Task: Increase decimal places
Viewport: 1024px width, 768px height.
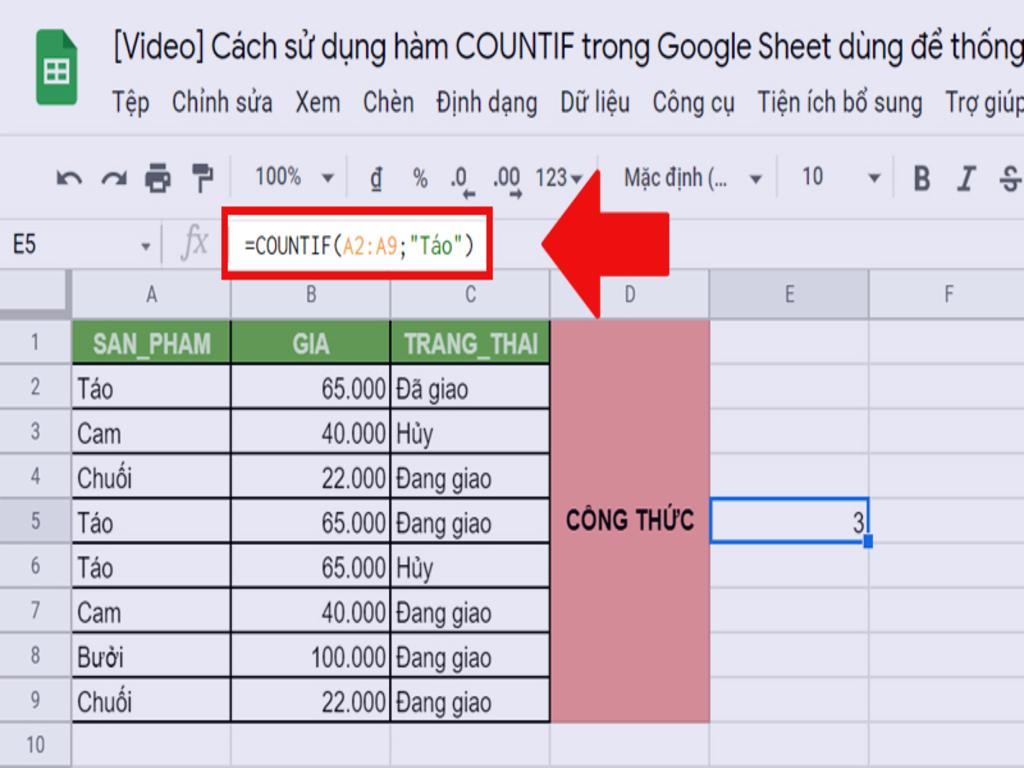Action: coord(506,178)
